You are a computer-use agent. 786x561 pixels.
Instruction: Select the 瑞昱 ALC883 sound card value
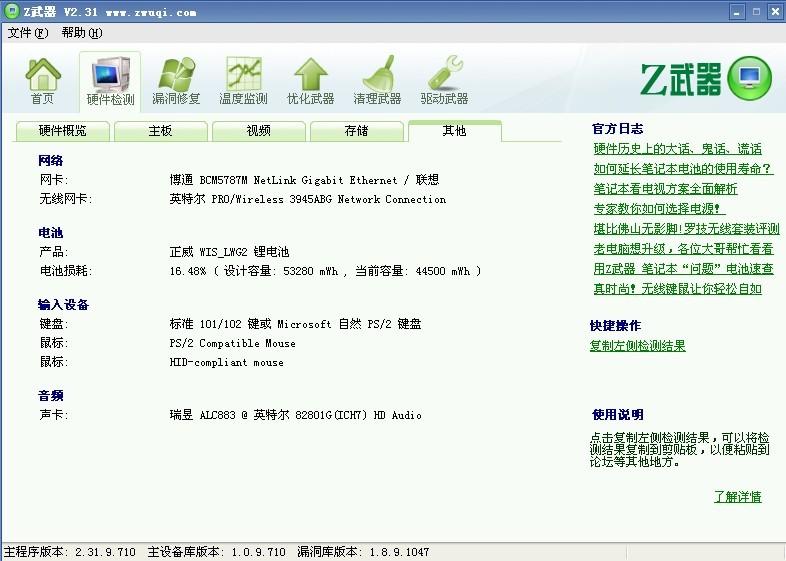[x=295, y=415]
